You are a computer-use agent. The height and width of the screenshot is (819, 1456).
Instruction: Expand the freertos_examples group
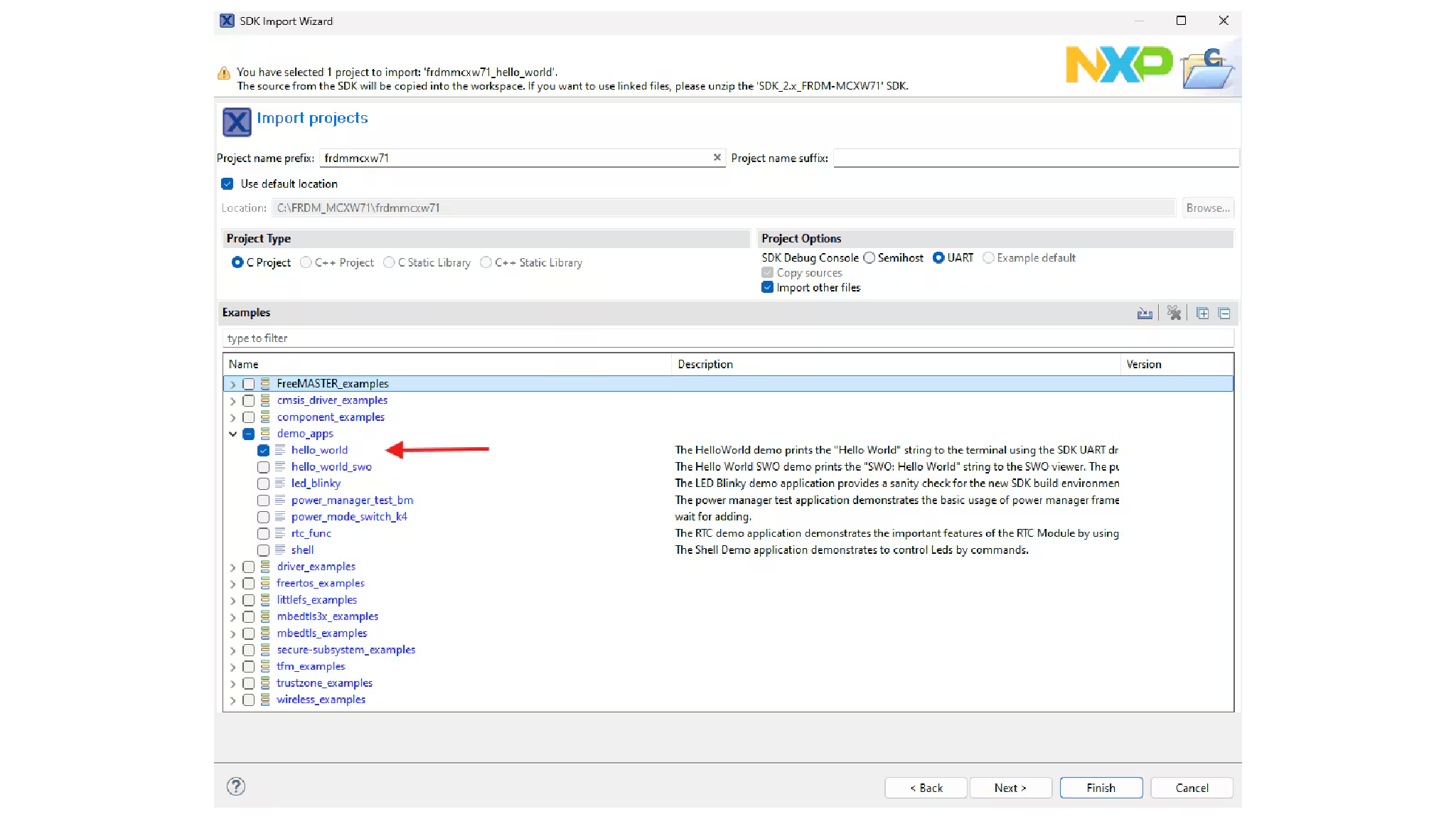[x=232, y=584]
